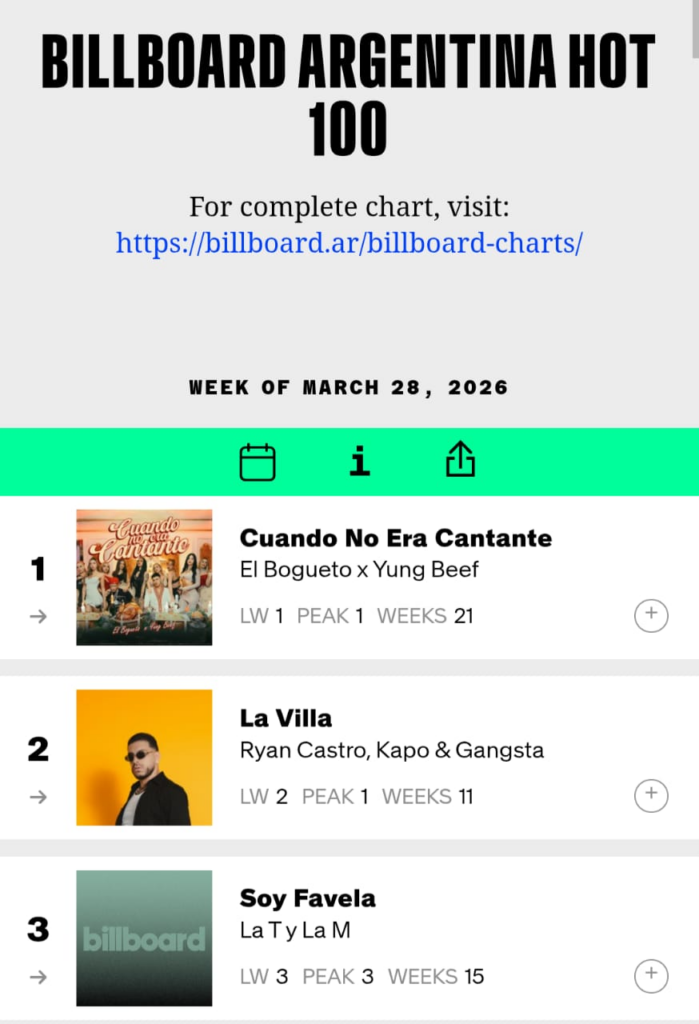Click trend arrow under rank 1
699x1024 pixels.
[x=38, y=616]
